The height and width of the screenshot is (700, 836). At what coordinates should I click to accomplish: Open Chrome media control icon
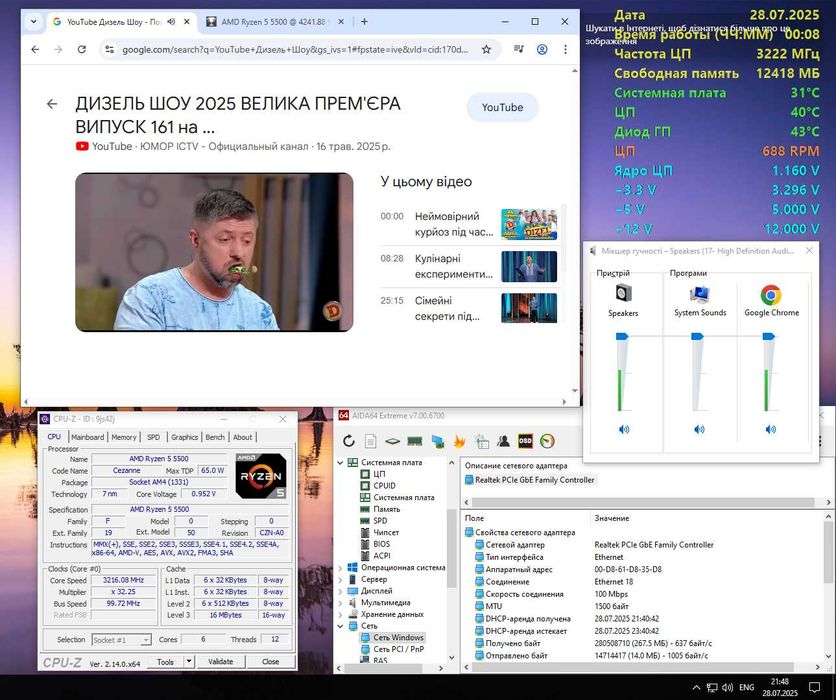518,50
